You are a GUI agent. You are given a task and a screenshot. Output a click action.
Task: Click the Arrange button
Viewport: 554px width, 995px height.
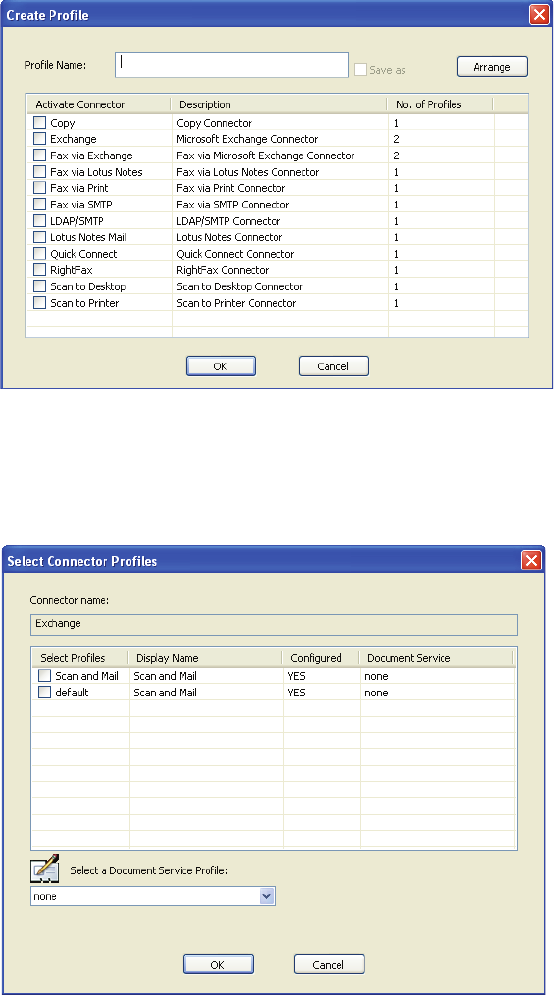pyautogui.click(x=492, y=67)
